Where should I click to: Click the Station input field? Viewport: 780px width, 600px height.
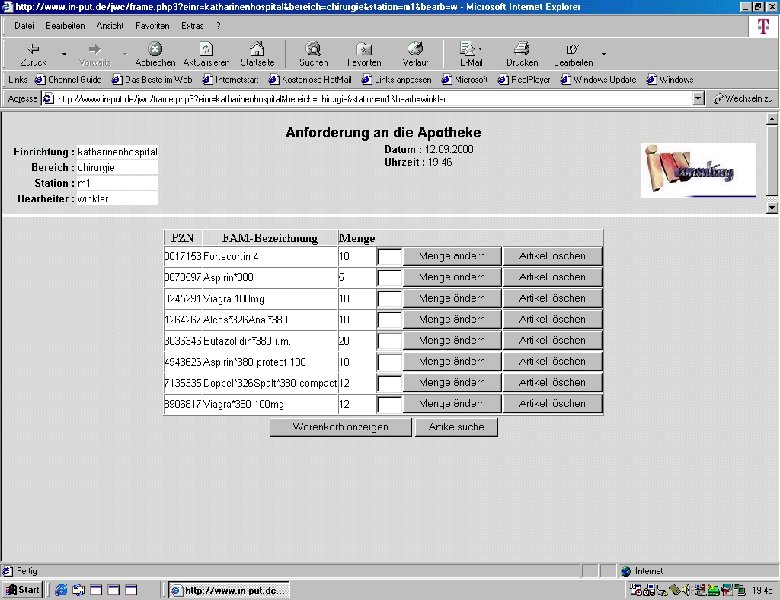(x=117, y=183)
